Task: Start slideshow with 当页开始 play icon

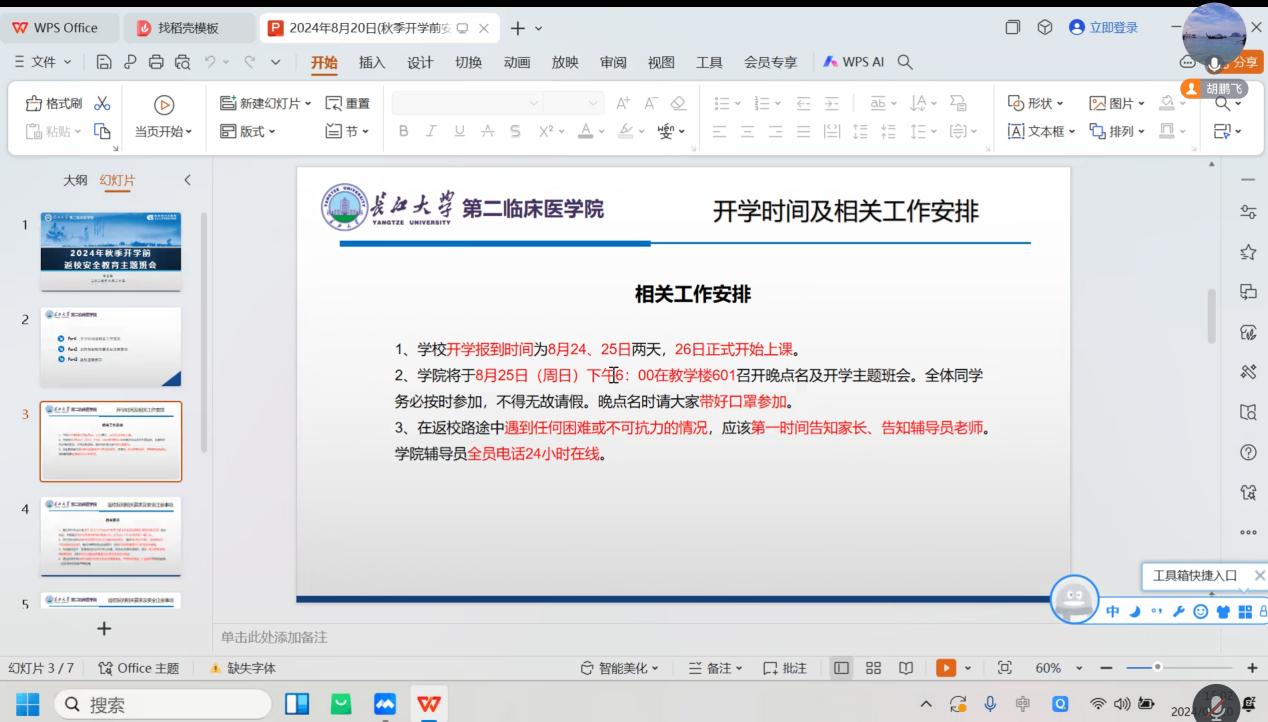Action: click(x=163, y=104)
